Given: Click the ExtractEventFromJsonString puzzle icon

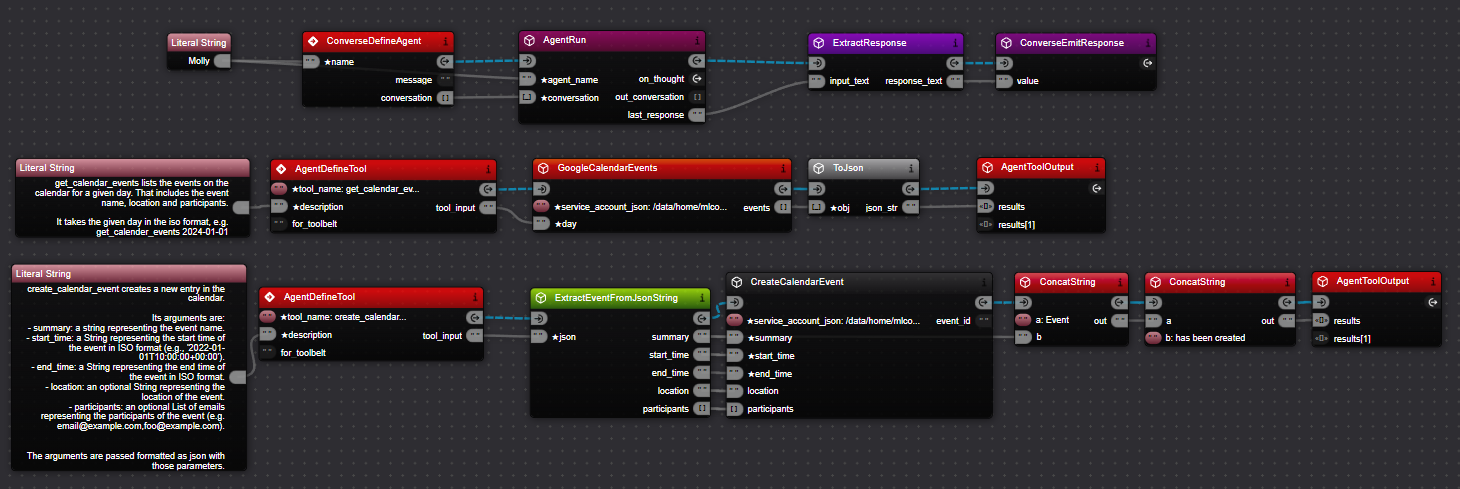Looking at the screenshot, I should tap(541, 298).
